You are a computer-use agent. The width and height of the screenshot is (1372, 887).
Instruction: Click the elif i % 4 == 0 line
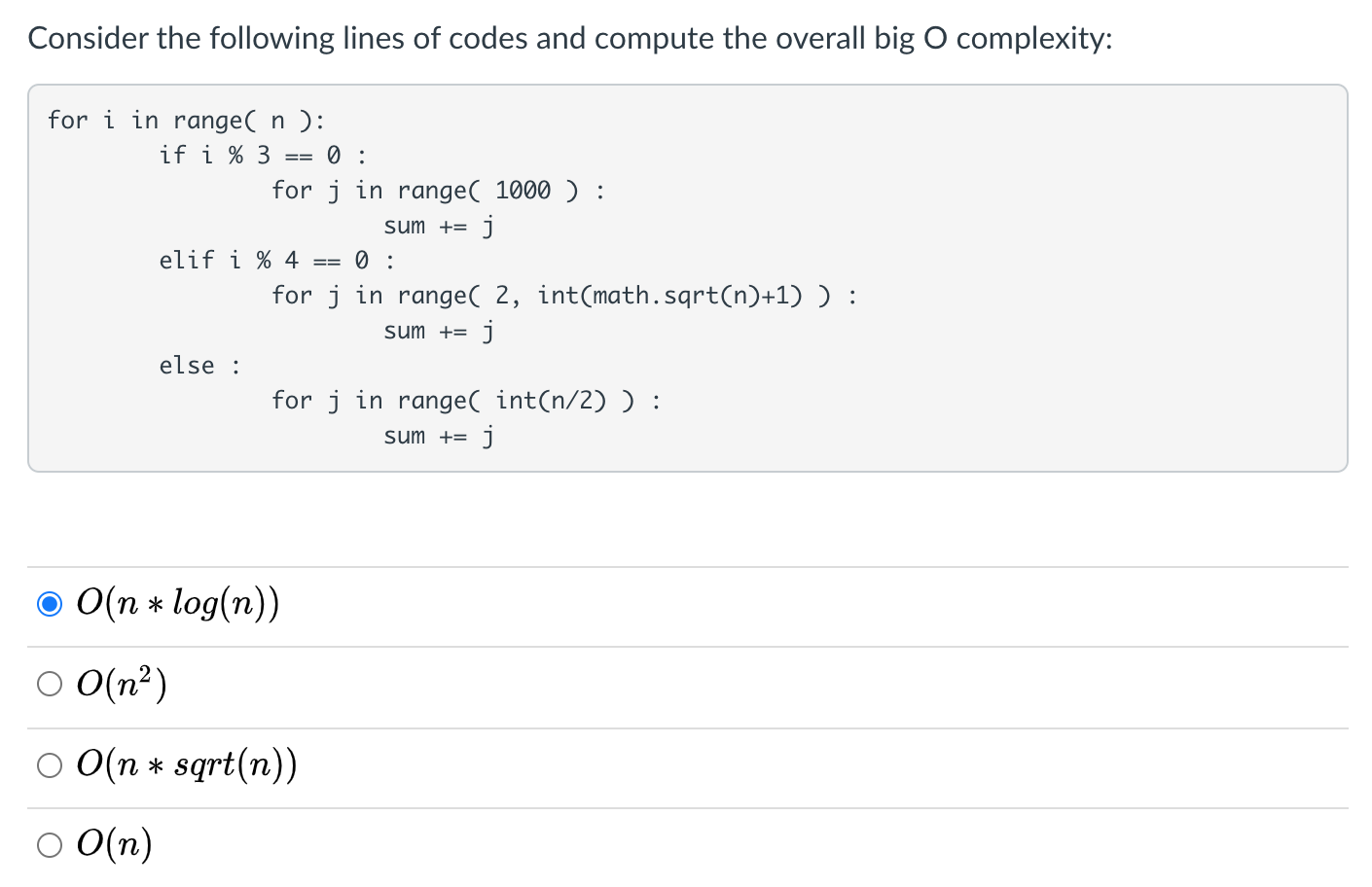275,260
